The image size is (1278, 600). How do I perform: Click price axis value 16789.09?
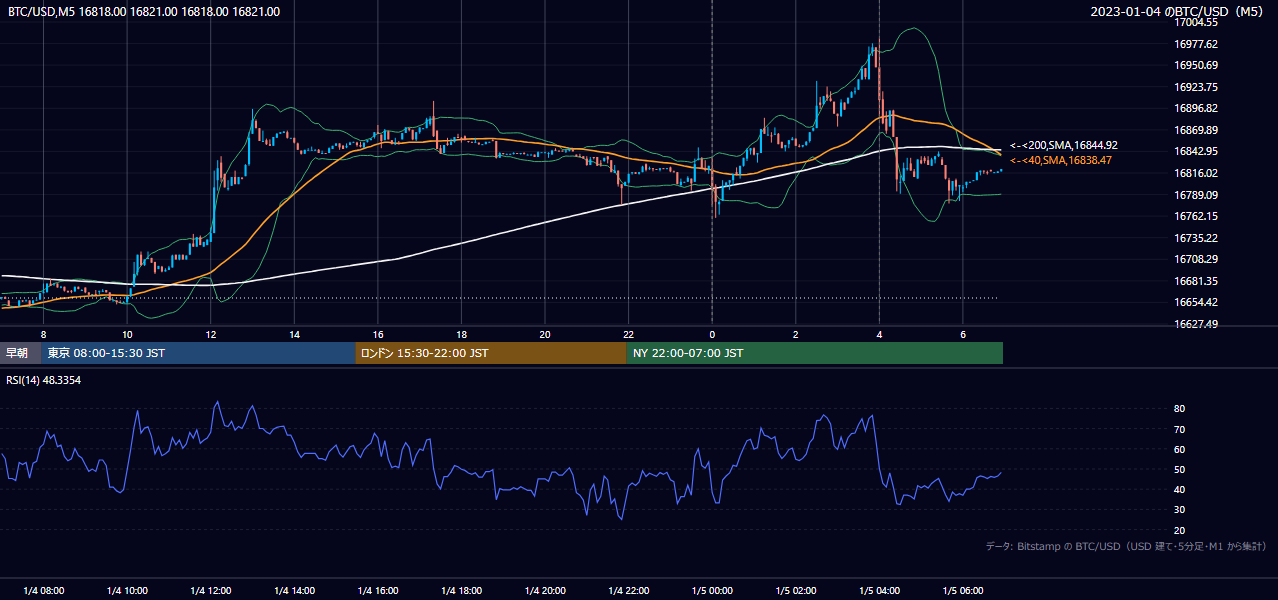click(1196, 195)
